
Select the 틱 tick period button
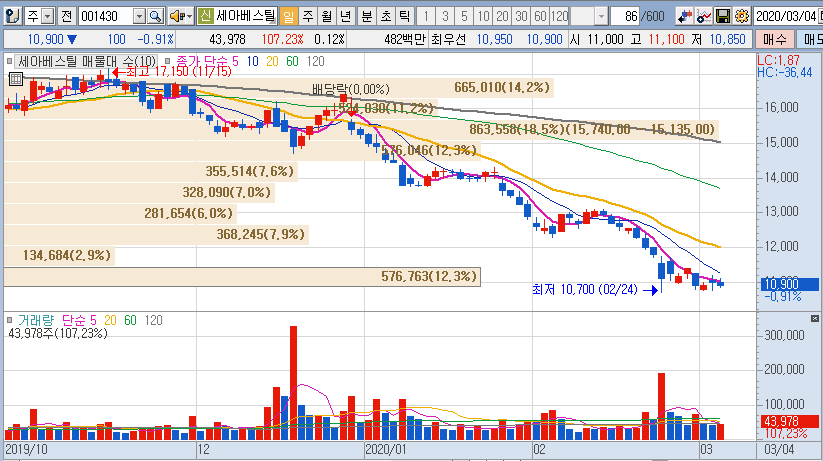point(404,16)
